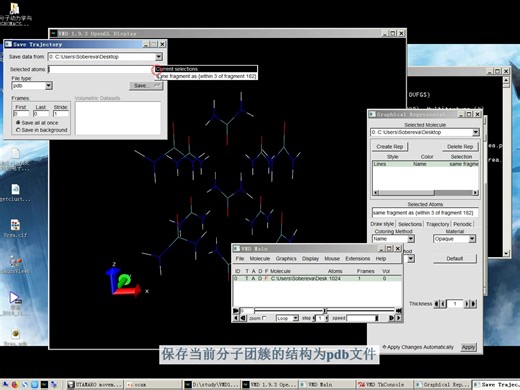The width and height of the screenshot is (520, 390).
Task: Open Selected Molecule dropdown in Graphical Representations
Action: click(476, 132)
